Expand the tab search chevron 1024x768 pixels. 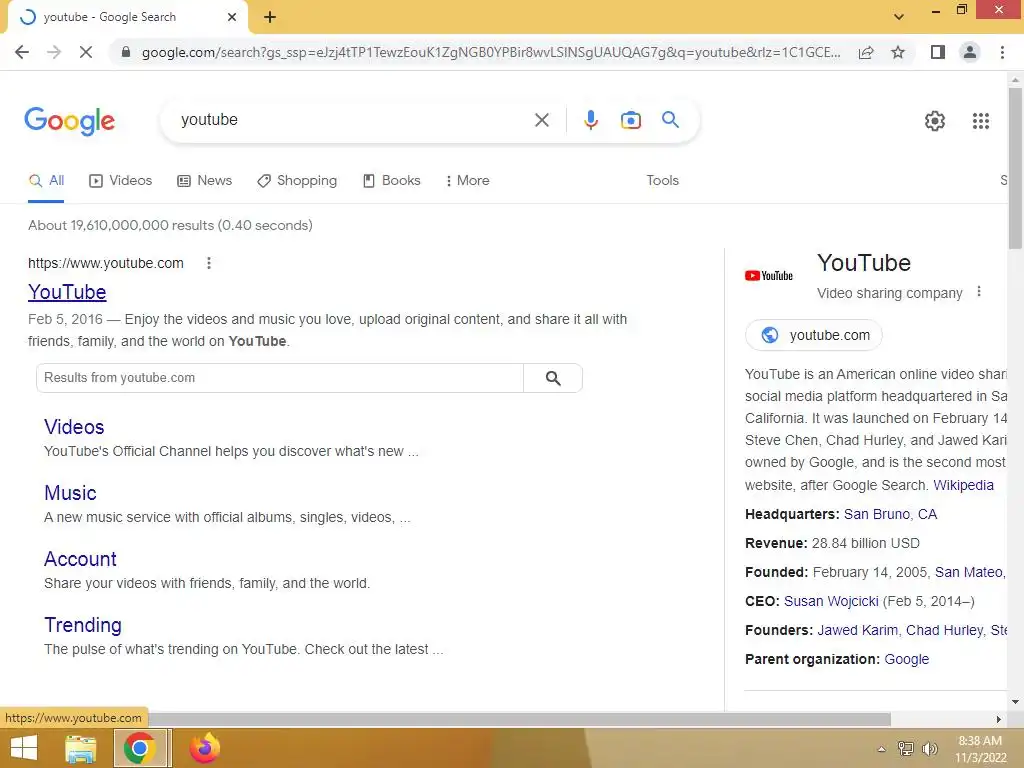pyautogui.click(x=899, y=17)
